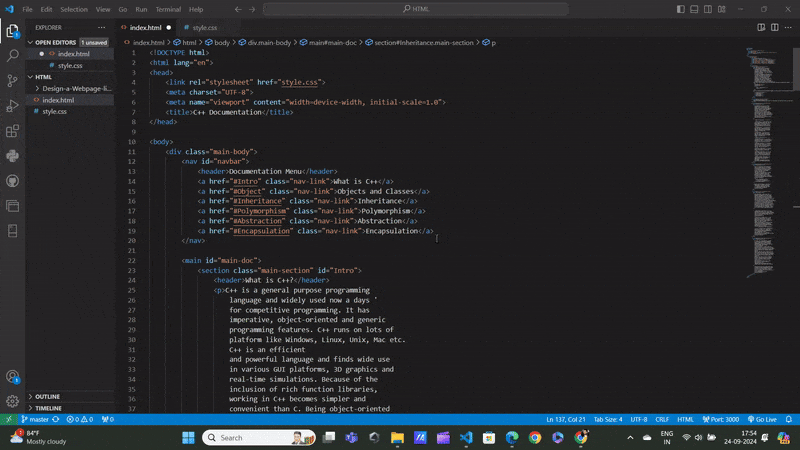Open the Extensions view
The height and width of the screenshot is (450, 800).
[x=12, y=131]
